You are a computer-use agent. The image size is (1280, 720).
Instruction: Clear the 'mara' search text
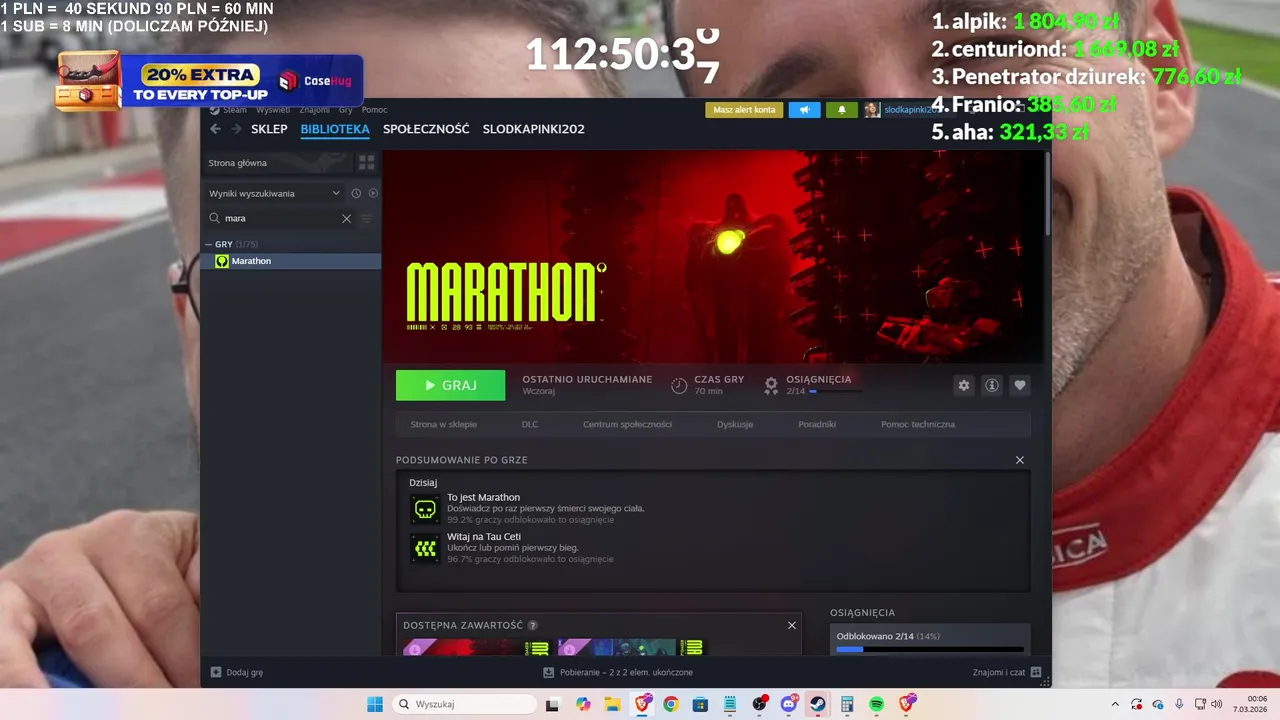click(x=347, y=218)
